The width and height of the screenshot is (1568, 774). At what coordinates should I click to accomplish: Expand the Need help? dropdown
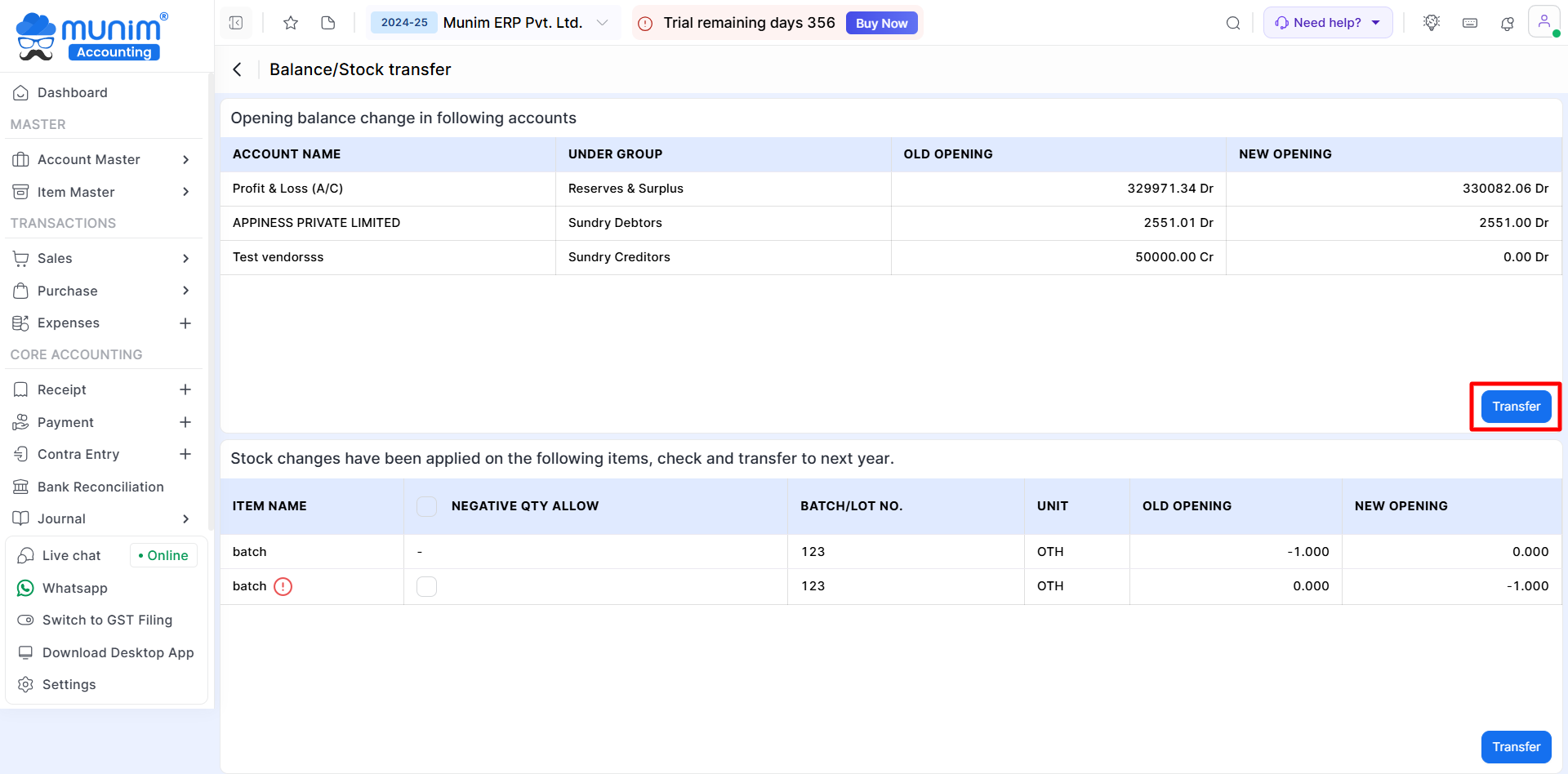[x=1328, y=23]
